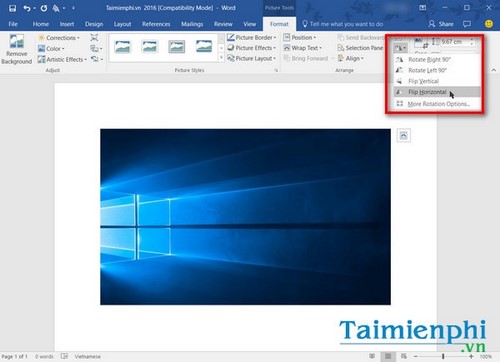Click Bring Forward

point(306,58)
